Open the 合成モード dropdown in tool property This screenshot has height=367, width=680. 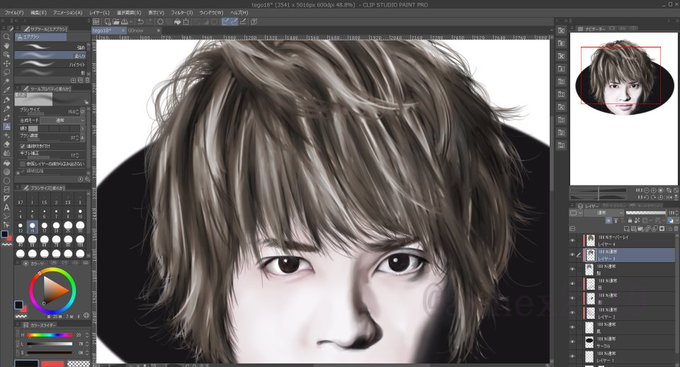point(63,120)
